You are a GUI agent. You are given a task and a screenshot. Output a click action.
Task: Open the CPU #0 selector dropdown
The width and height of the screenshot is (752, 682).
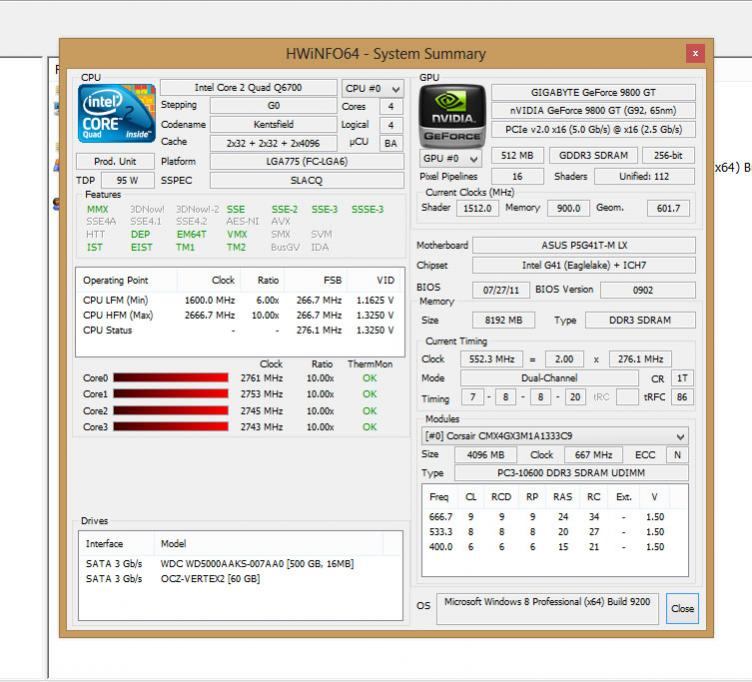(373, 89)
